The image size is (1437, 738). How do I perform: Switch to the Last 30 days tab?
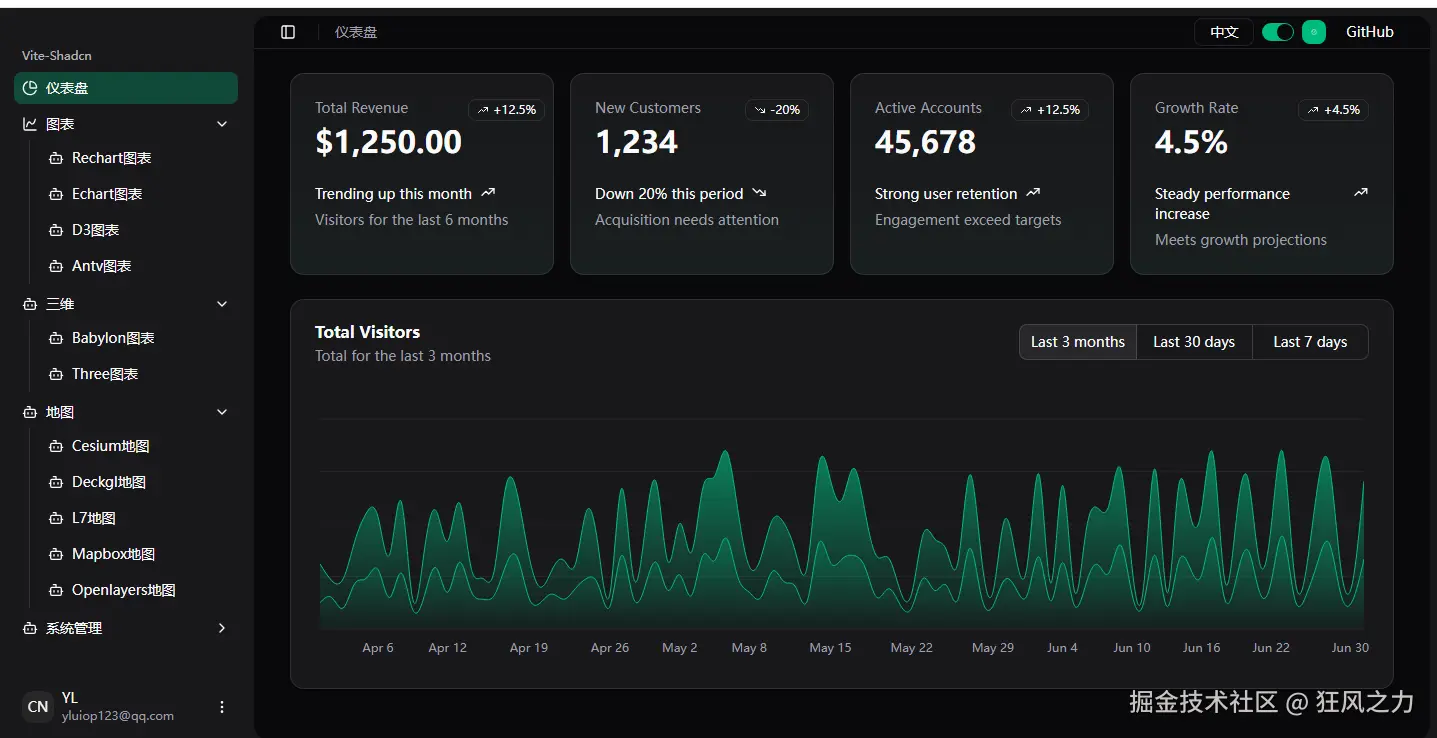pos(1194,341)
